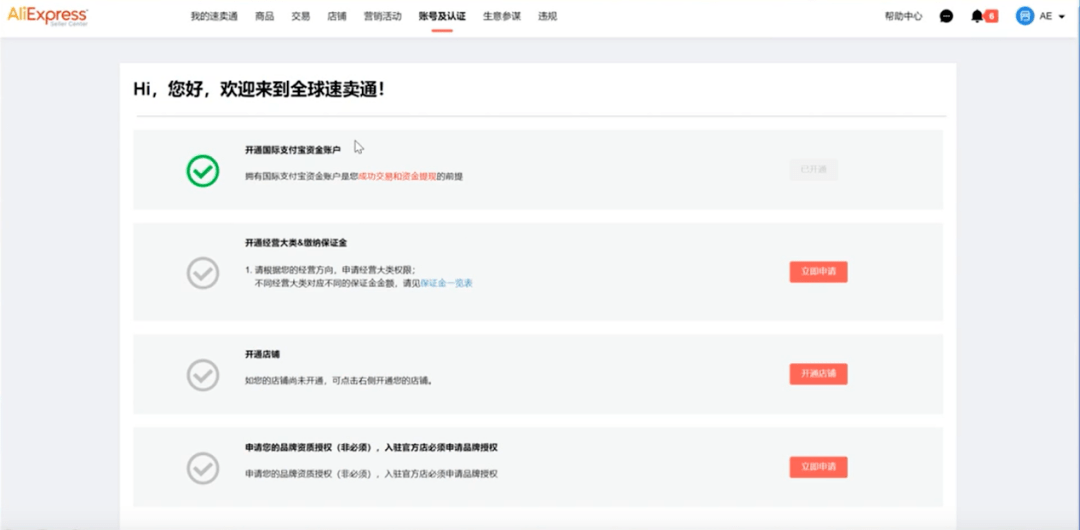This screenshot has height=530, width=1080.
Task: Click gray checkmark beside 申请您的品牌资质授权
Action: 202,468
